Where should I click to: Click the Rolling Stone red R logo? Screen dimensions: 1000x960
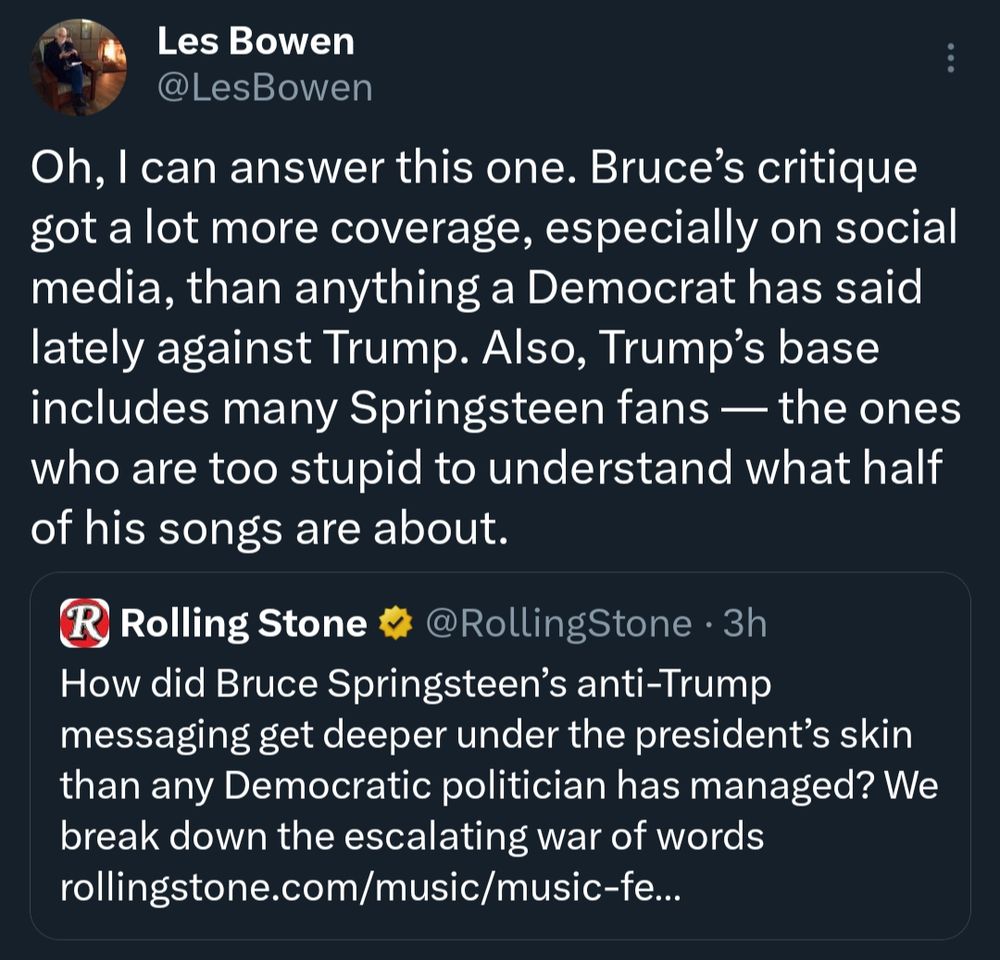tap(85, 623)
